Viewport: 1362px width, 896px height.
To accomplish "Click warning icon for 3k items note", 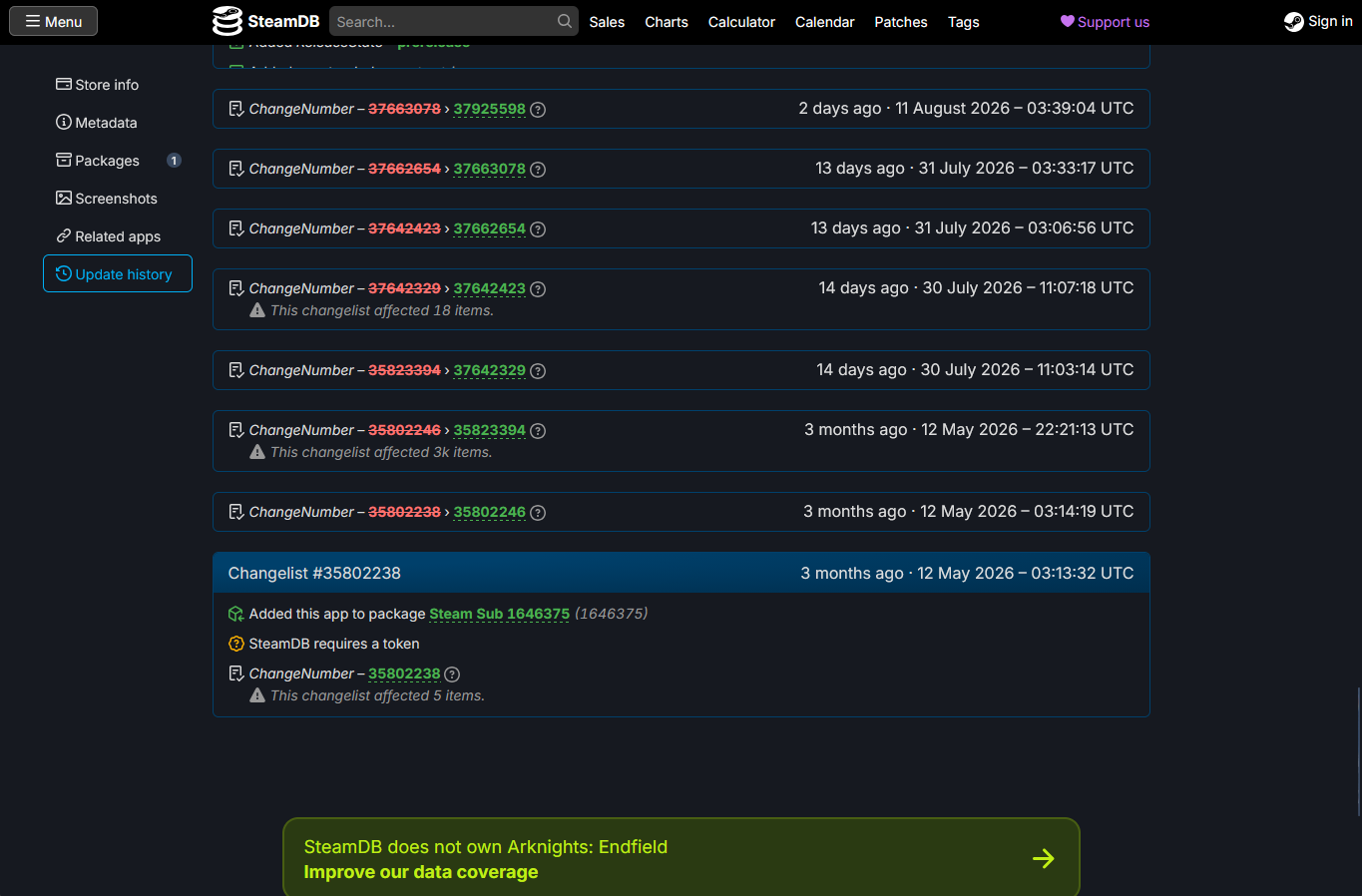I will pos(257,452).
